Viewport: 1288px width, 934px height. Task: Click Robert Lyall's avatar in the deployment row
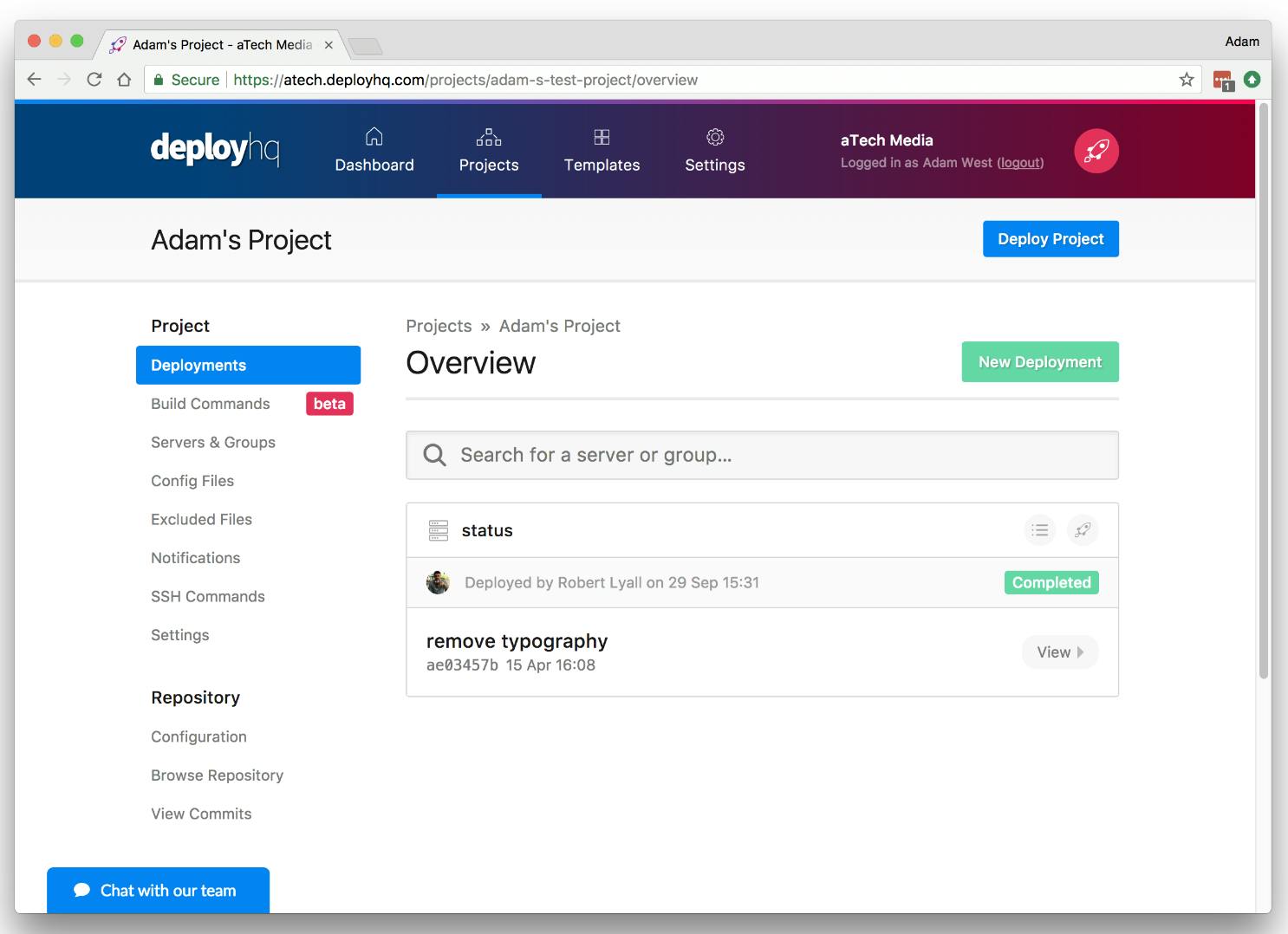point(438,582)
